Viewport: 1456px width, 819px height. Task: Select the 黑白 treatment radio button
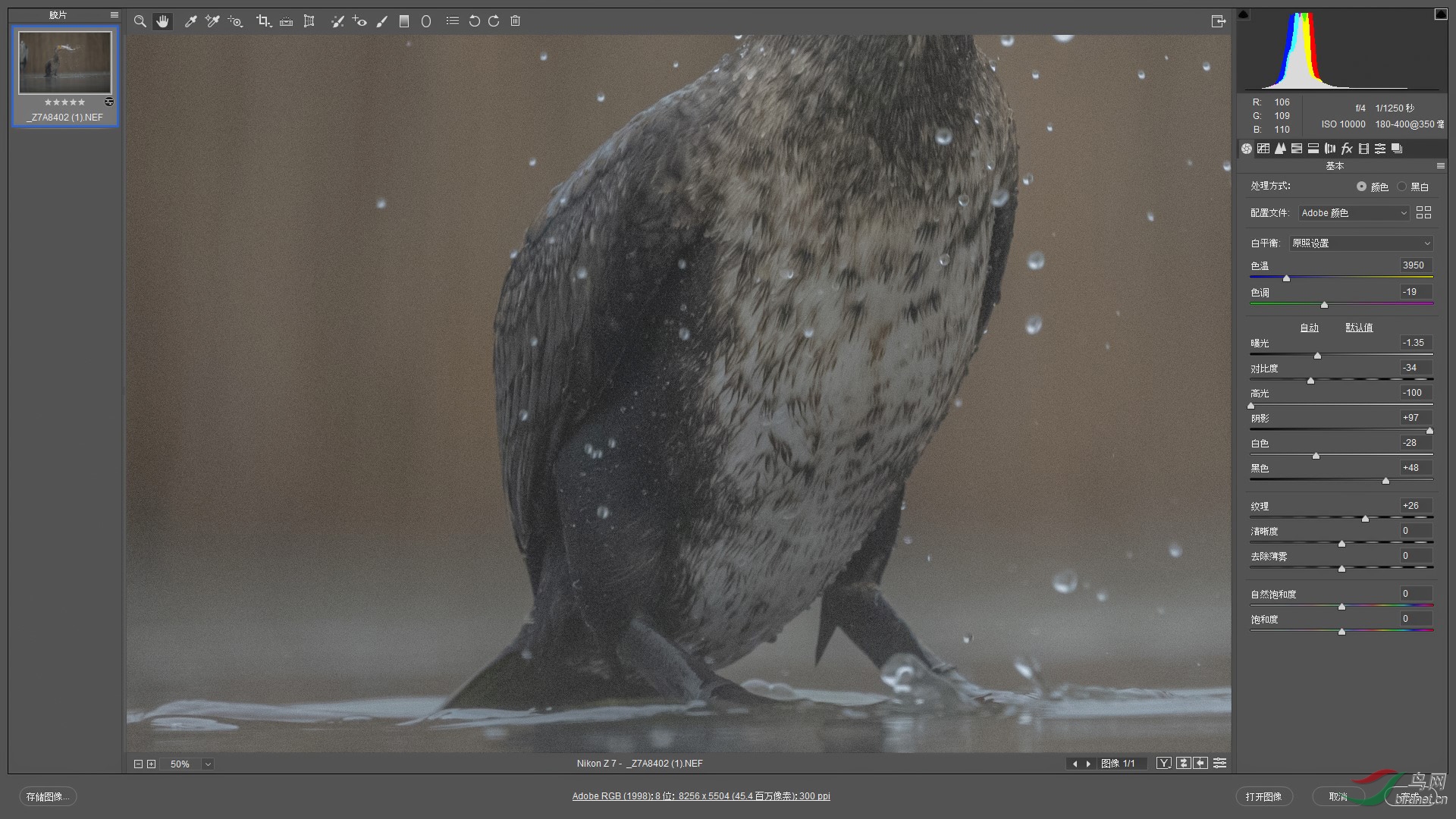pyautogui.click(x=1402, y=187)
